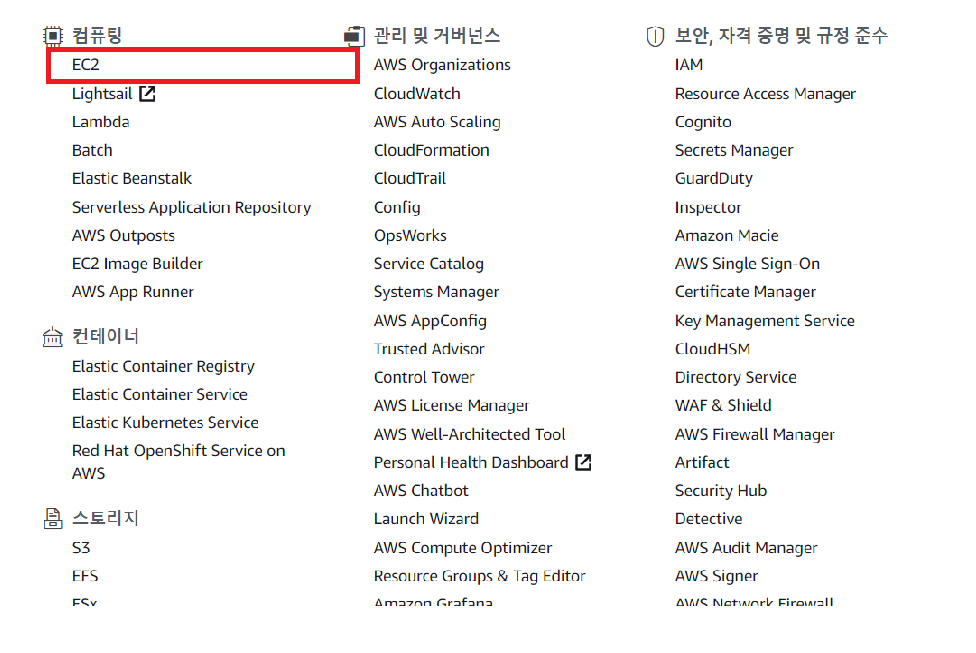The width and height of the screenshot is (976, 653).
Task: Open Artifact
Action: 702,463
